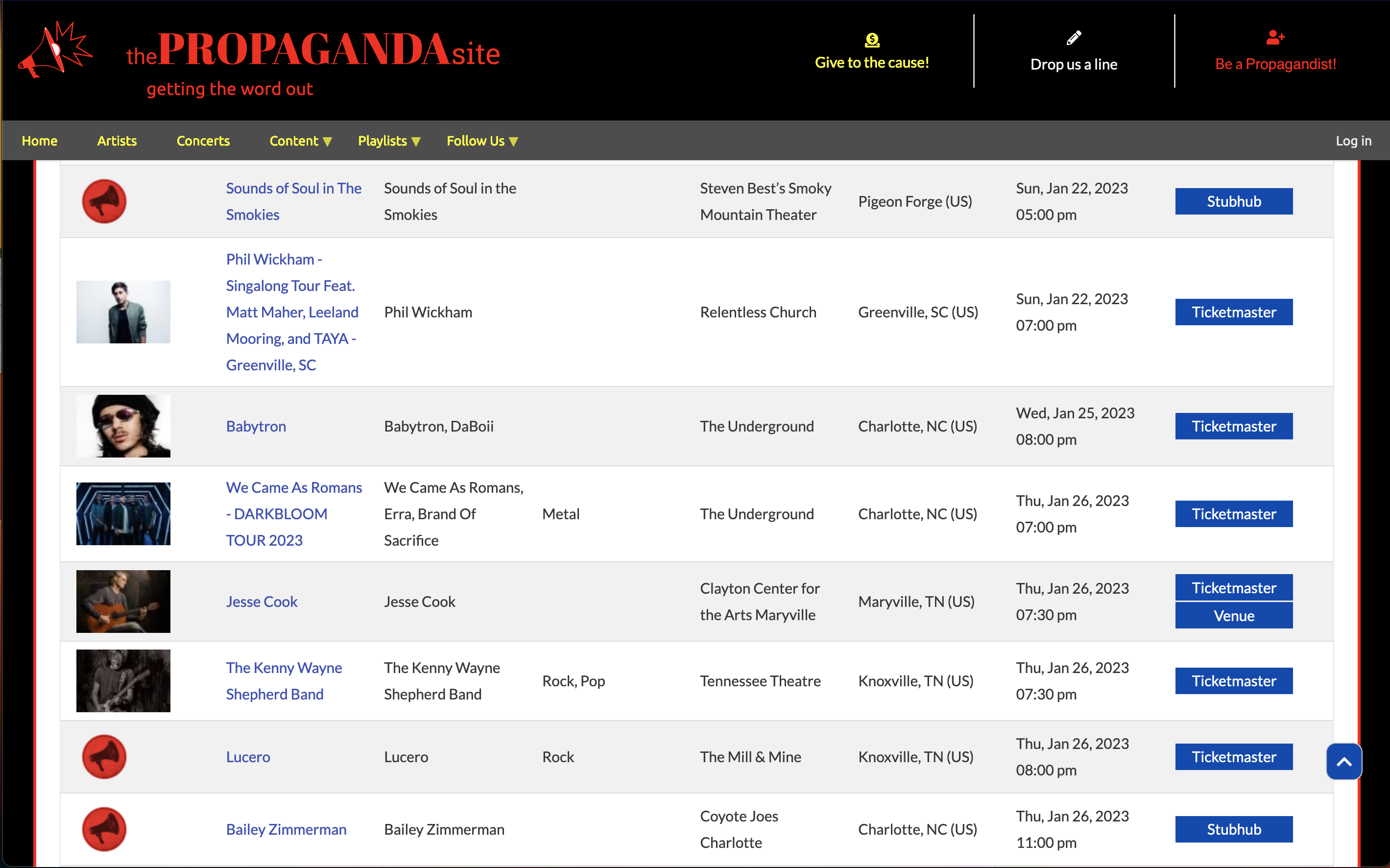Click the donate coin icon above Give to the cause
The width and height of the screenshot is (1390, 868).
[872, 40]
